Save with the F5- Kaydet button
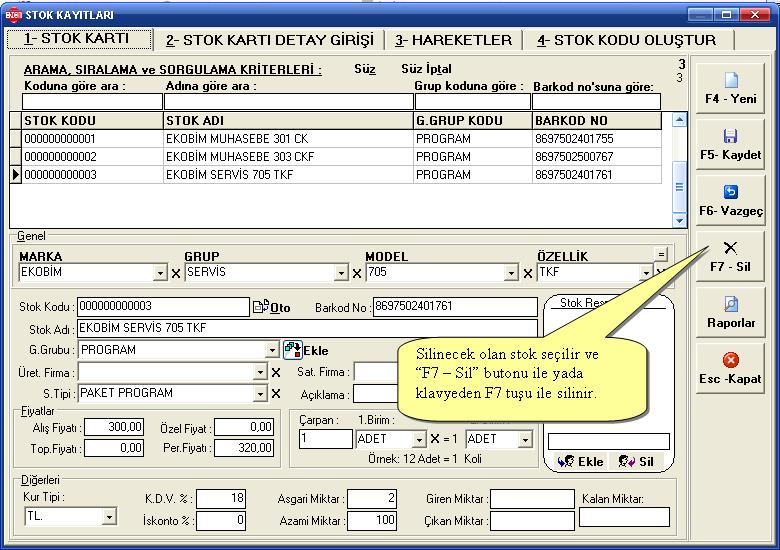The height and width of the screenshot is (550, 780). pyautogui.click(x=730, y=145)
